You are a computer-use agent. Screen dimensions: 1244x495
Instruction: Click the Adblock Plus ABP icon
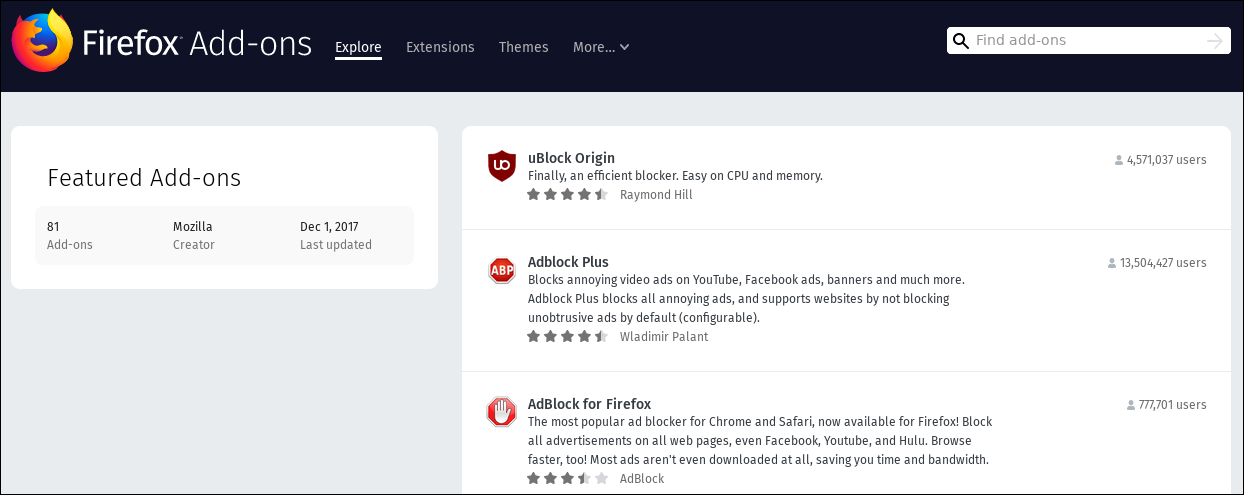(501, 270)
